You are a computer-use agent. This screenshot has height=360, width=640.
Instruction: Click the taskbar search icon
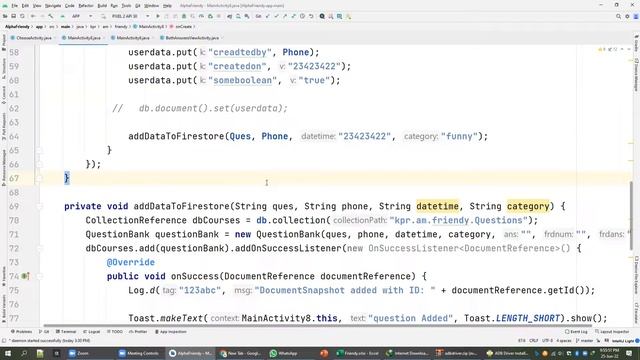point(24,353)
